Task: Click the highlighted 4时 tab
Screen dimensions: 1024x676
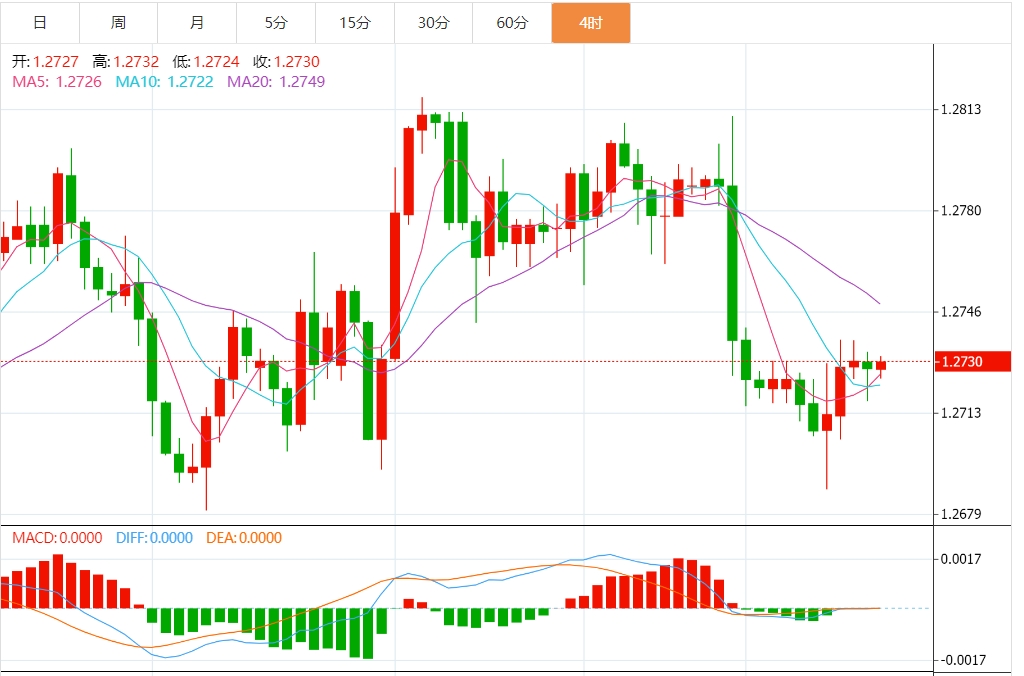Action: point(591,23)
